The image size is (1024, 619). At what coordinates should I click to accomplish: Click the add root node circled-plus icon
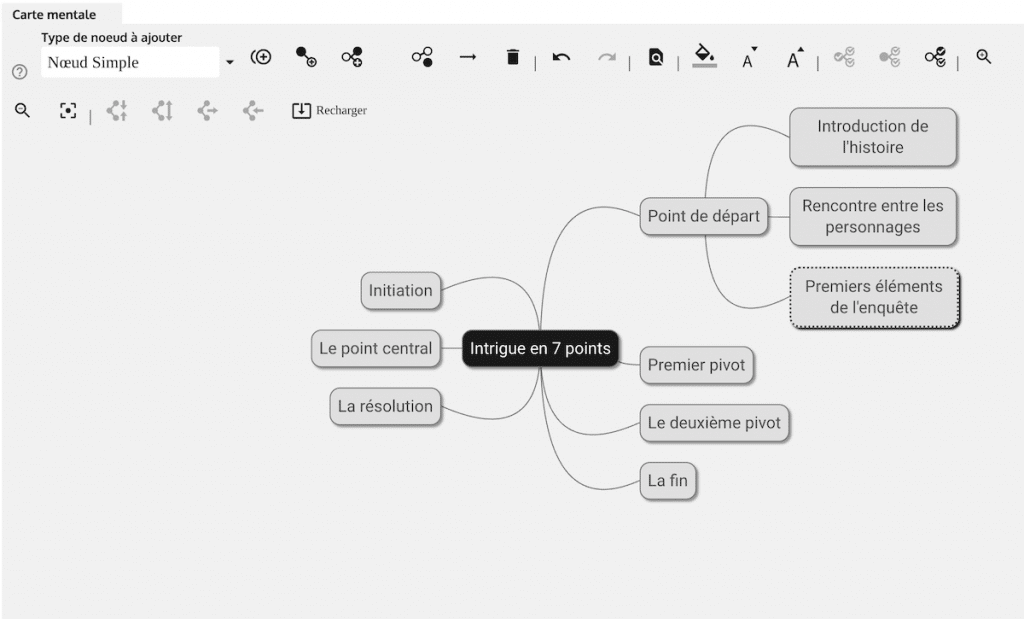[261, 57]
